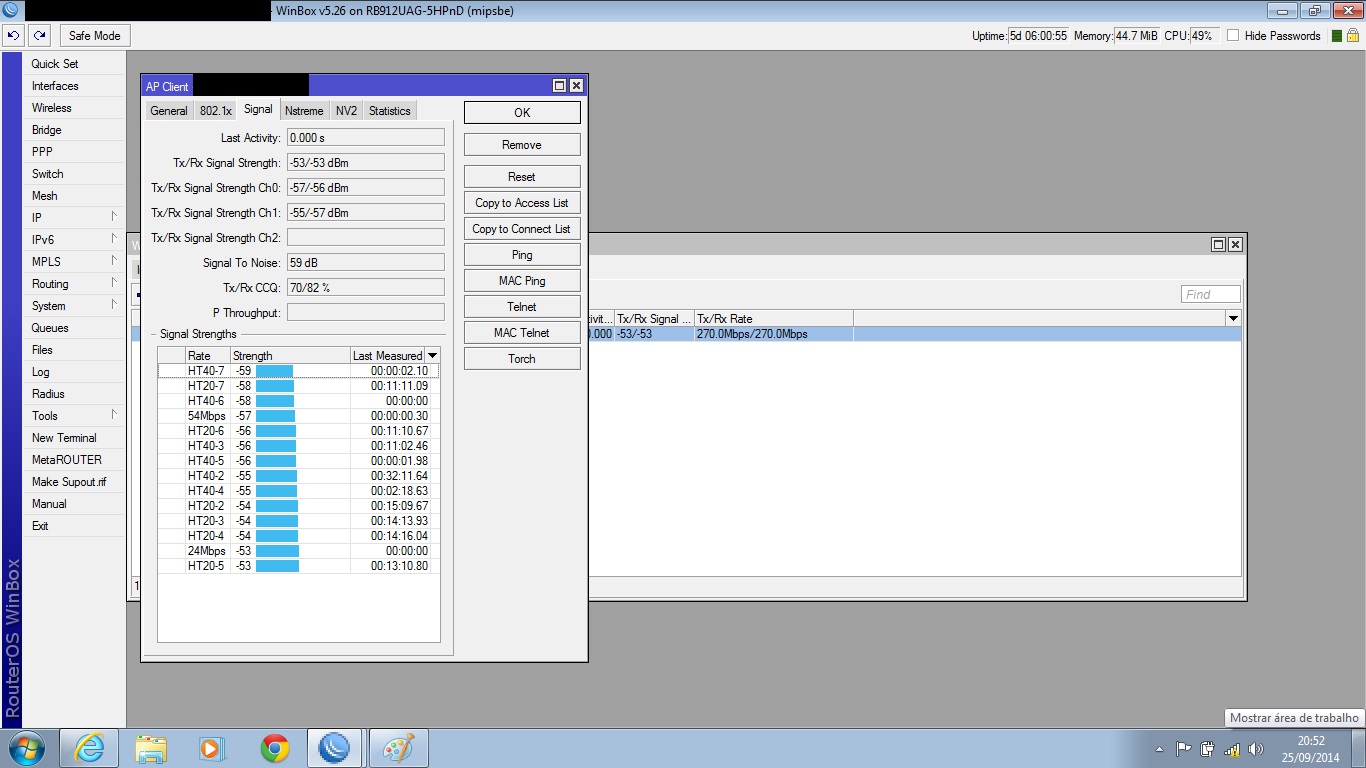The image size is (1366, 768).
Task: Switch to the Nstreme tab
Action: point(304,111)
